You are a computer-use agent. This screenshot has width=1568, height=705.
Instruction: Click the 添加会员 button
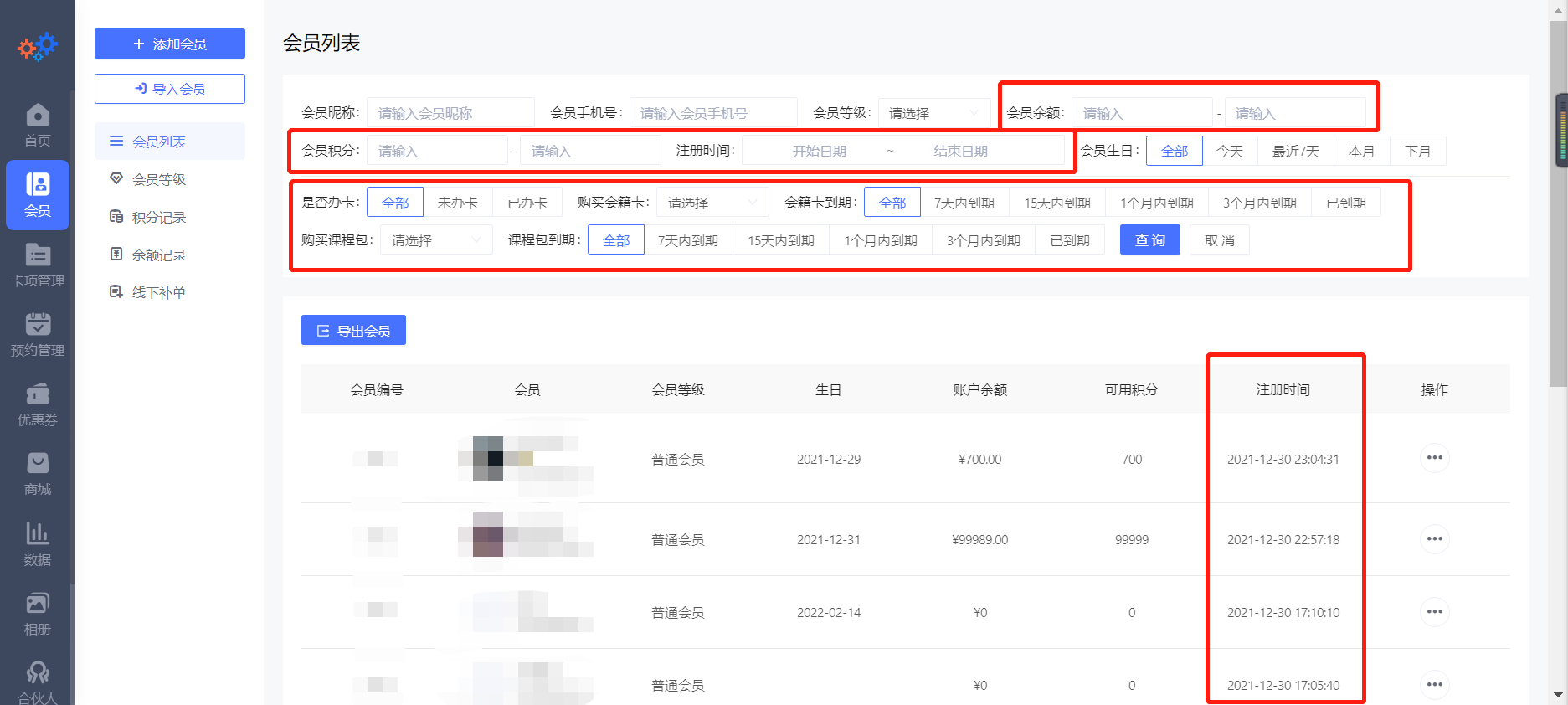[170, 44]
